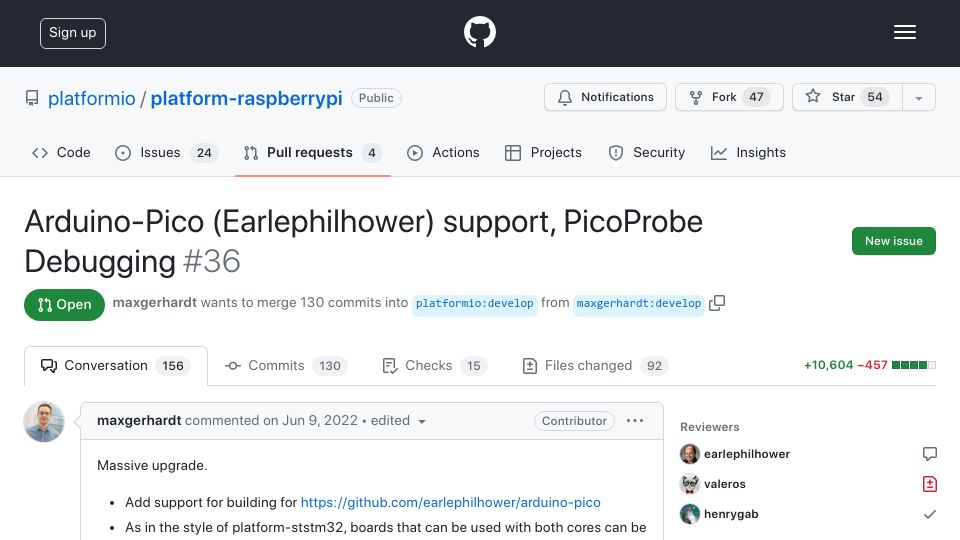Fork the repository

click(729, 97)
